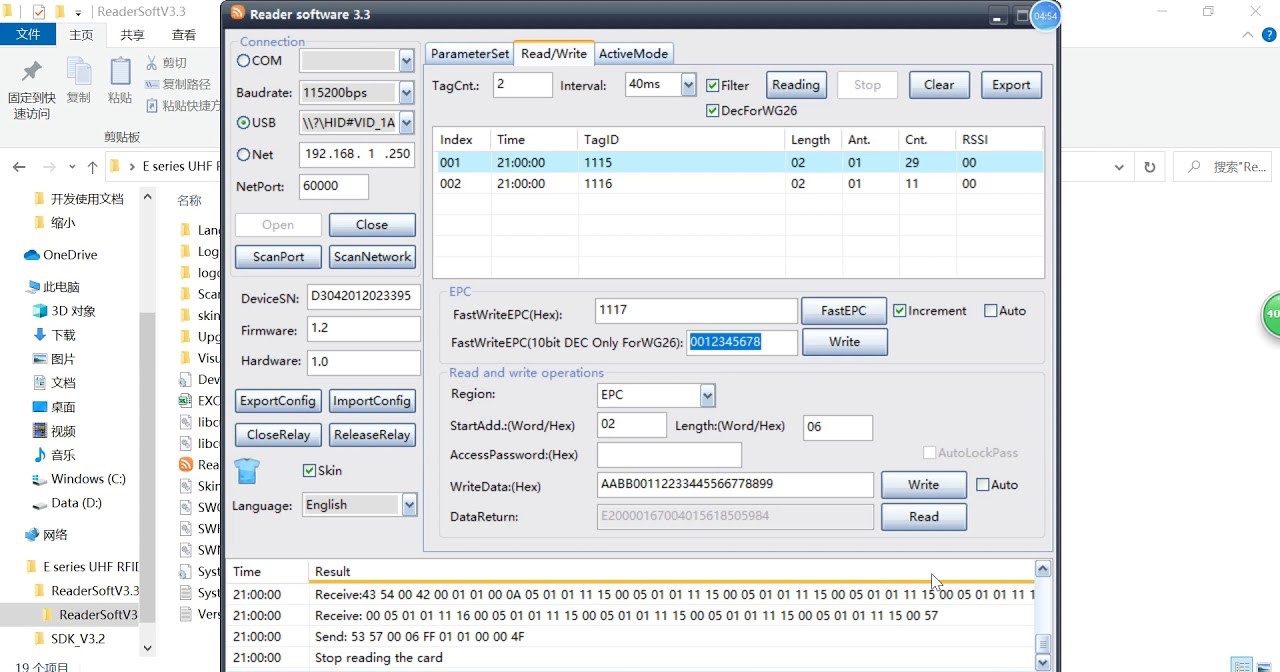1280x672 pixels.
Task: Click the blue T-shirt skin icon
Action: pyautogui.click(x=247, y=470)
